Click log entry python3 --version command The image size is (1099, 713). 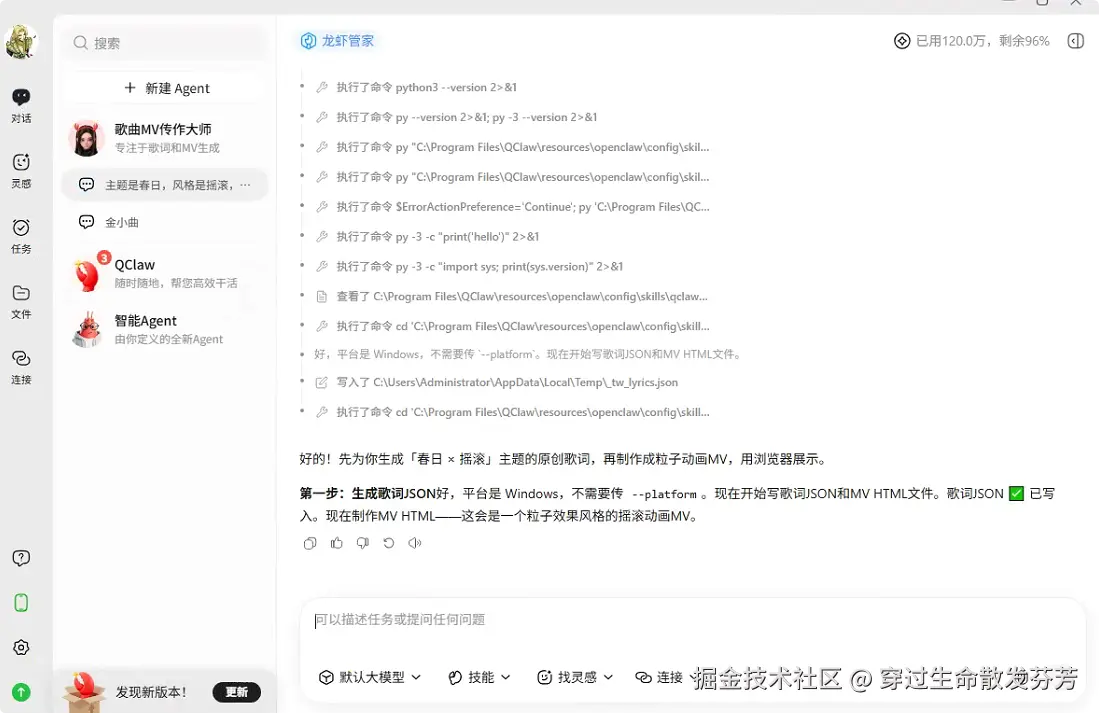coord(426,88)
